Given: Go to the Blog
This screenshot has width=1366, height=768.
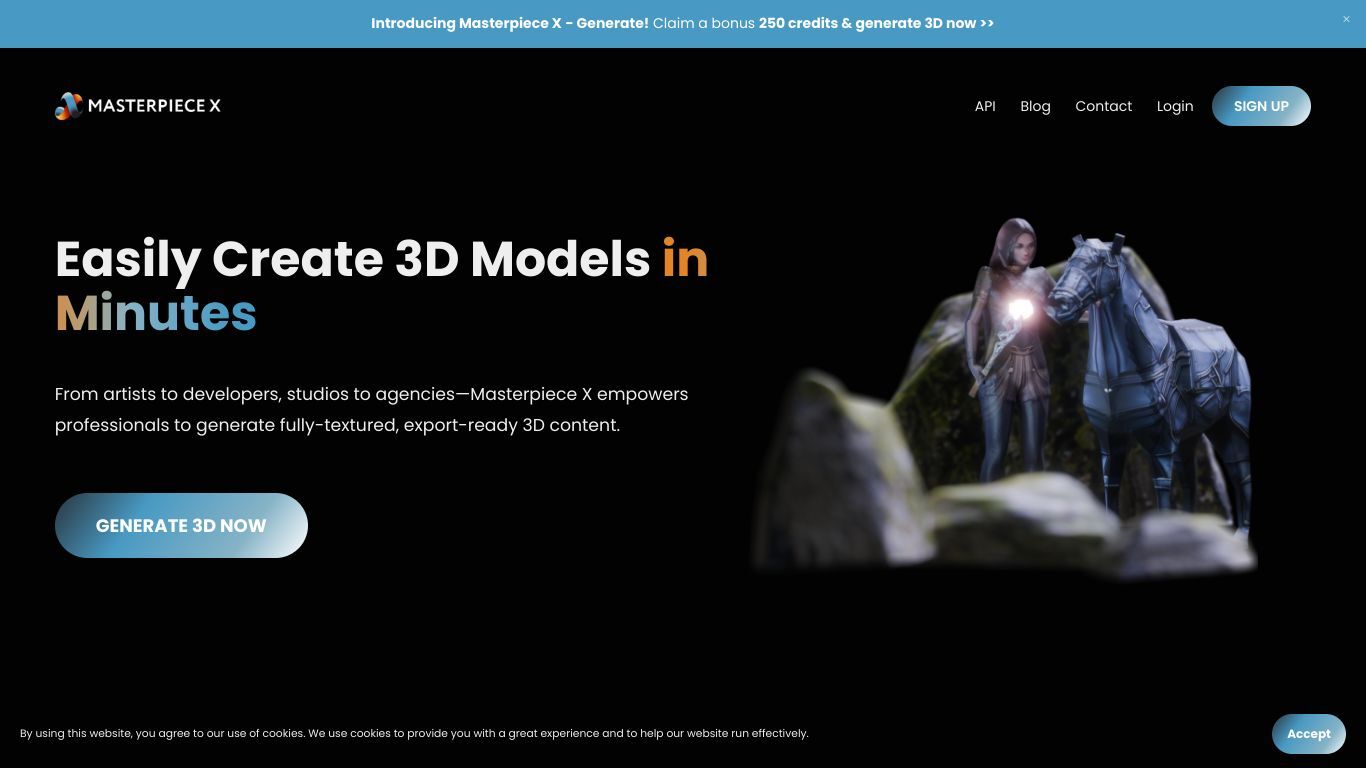Looking at the screenshot, I should [x=1035, y=106].
